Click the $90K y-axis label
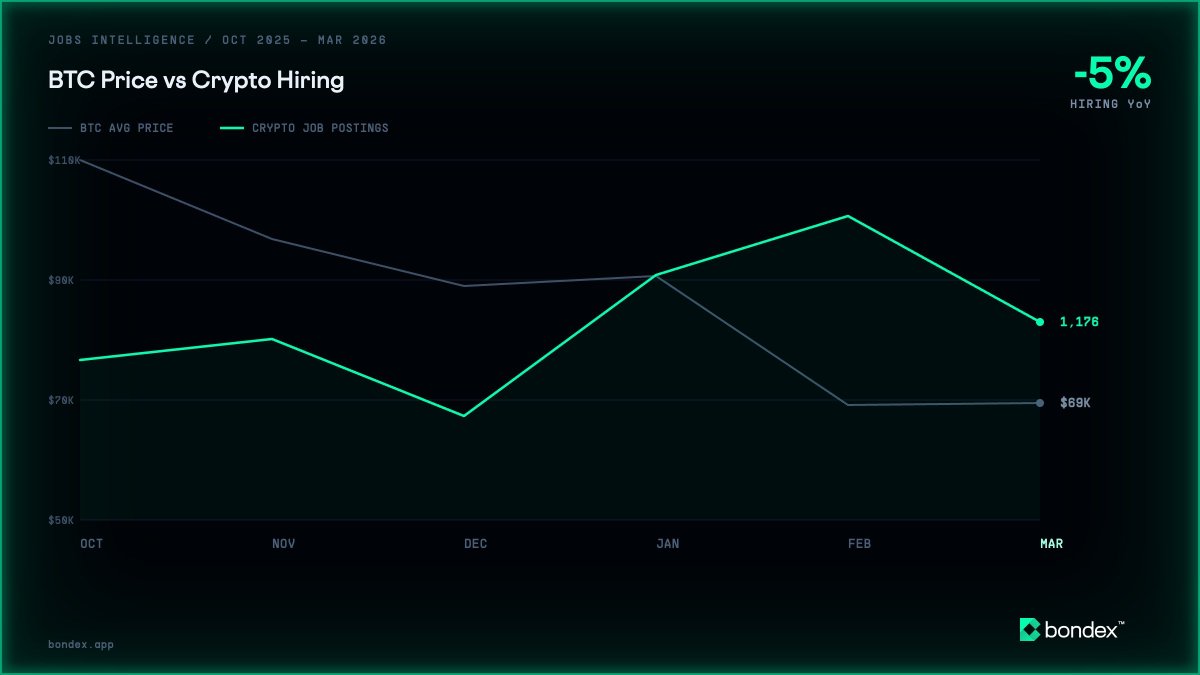 pos(61,280)
